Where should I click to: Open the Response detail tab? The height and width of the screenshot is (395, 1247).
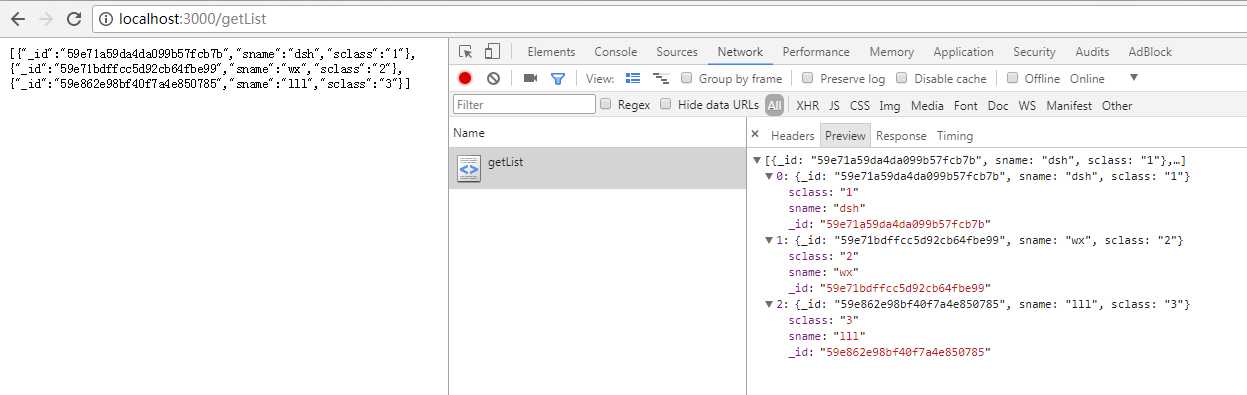901,136
